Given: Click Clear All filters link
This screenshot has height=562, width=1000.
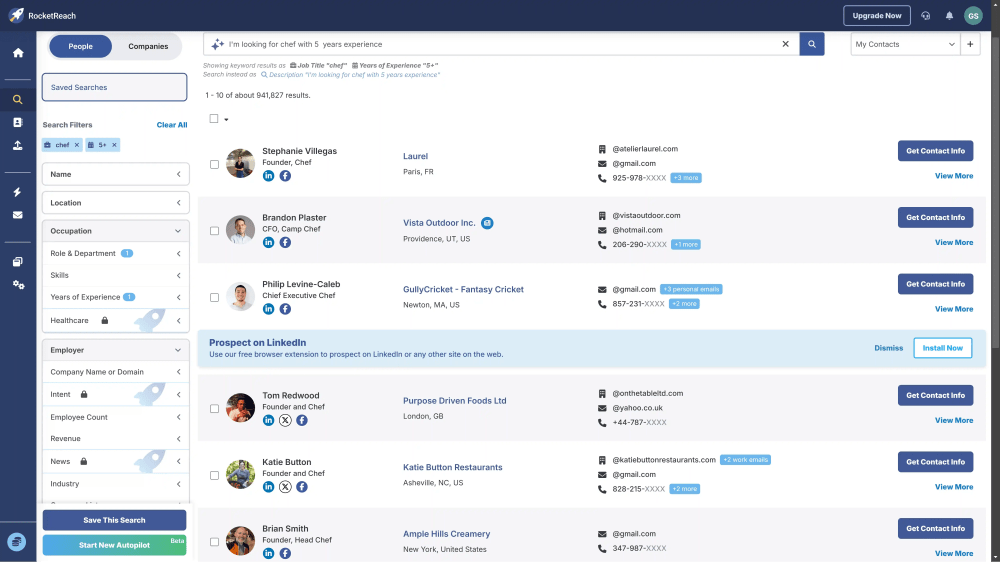Looking at the screenshot, I should coord(172,125).
